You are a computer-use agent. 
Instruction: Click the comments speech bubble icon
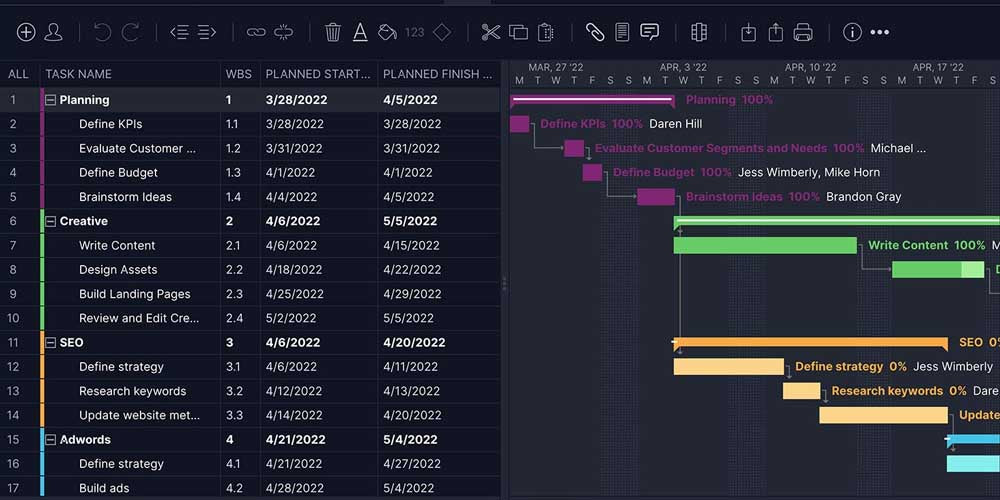[x=649, y=33]
